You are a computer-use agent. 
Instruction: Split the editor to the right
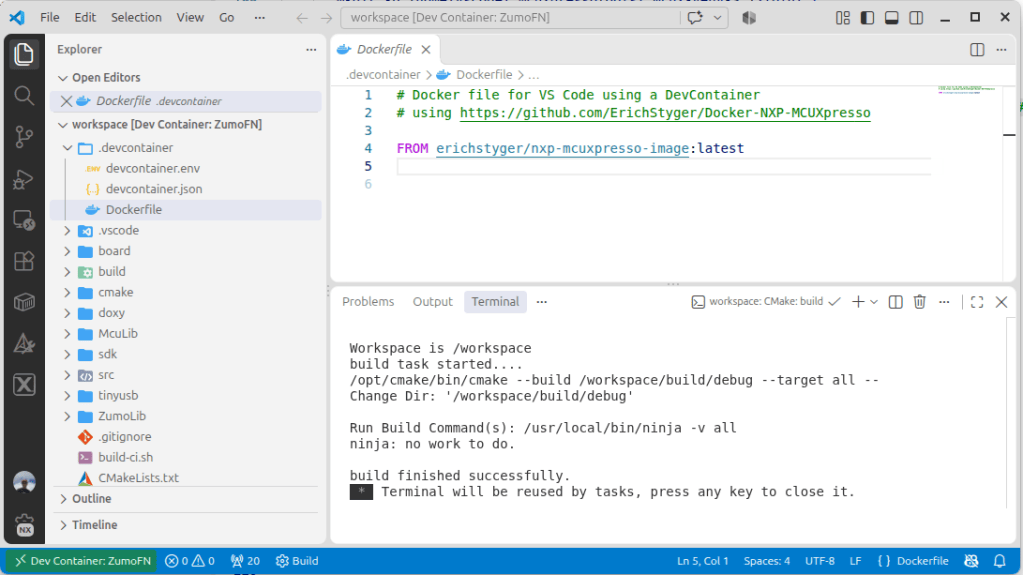click(x=977, y=50)
